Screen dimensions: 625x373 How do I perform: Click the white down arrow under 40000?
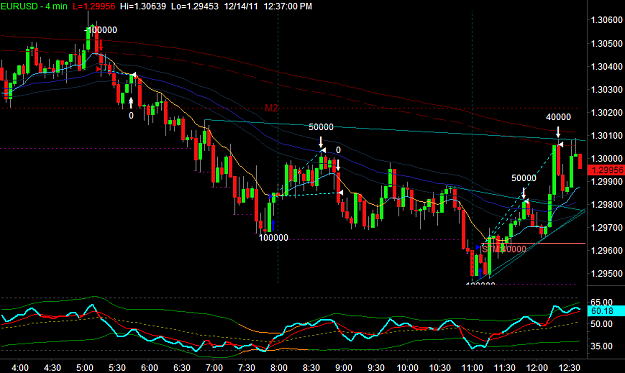pos(558,132)
